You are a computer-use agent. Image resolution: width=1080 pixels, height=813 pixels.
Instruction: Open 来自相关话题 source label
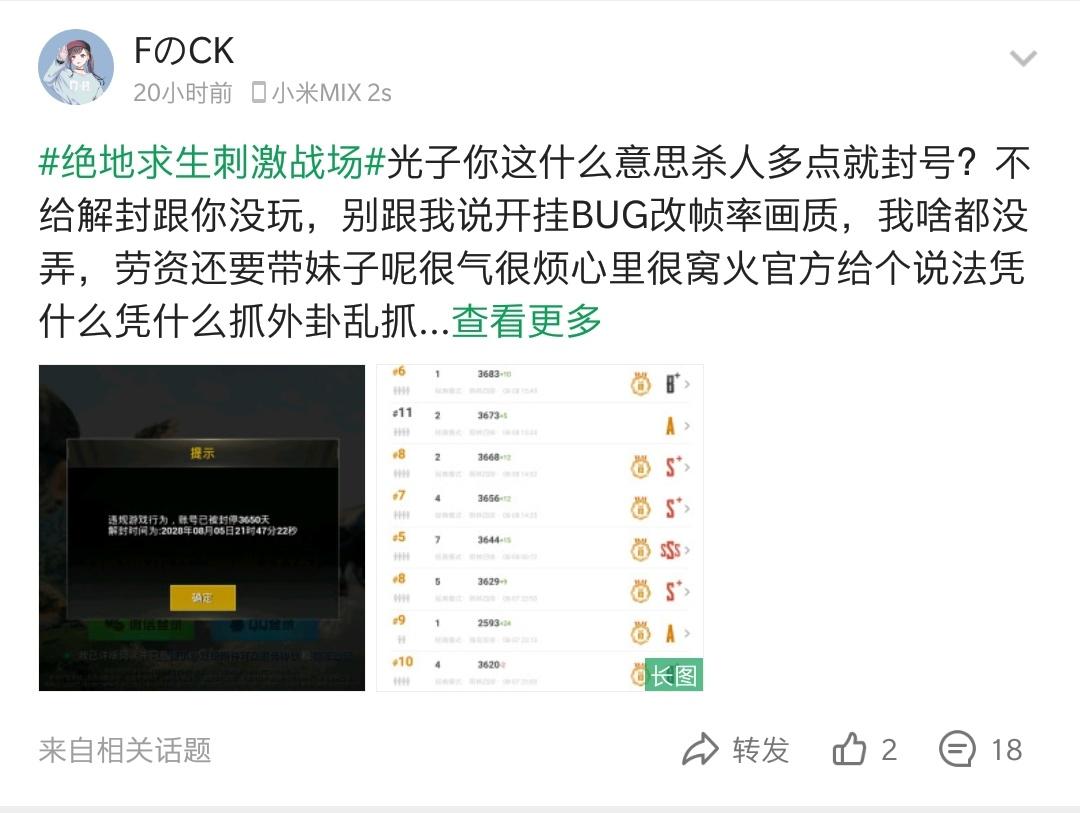[x=125, y=750]
